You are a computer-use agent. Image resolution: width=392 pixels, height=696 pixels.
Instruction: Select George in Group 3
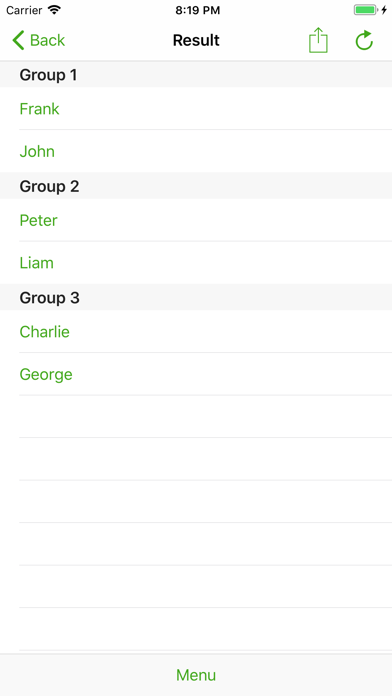tap(196, 374)
